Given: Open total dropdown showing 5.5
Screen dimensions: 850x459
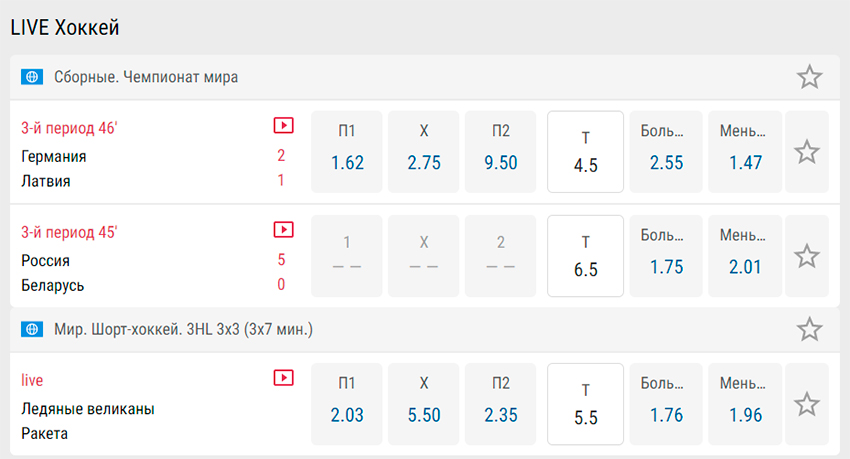Looking at the screenshot, I should 585,404.
